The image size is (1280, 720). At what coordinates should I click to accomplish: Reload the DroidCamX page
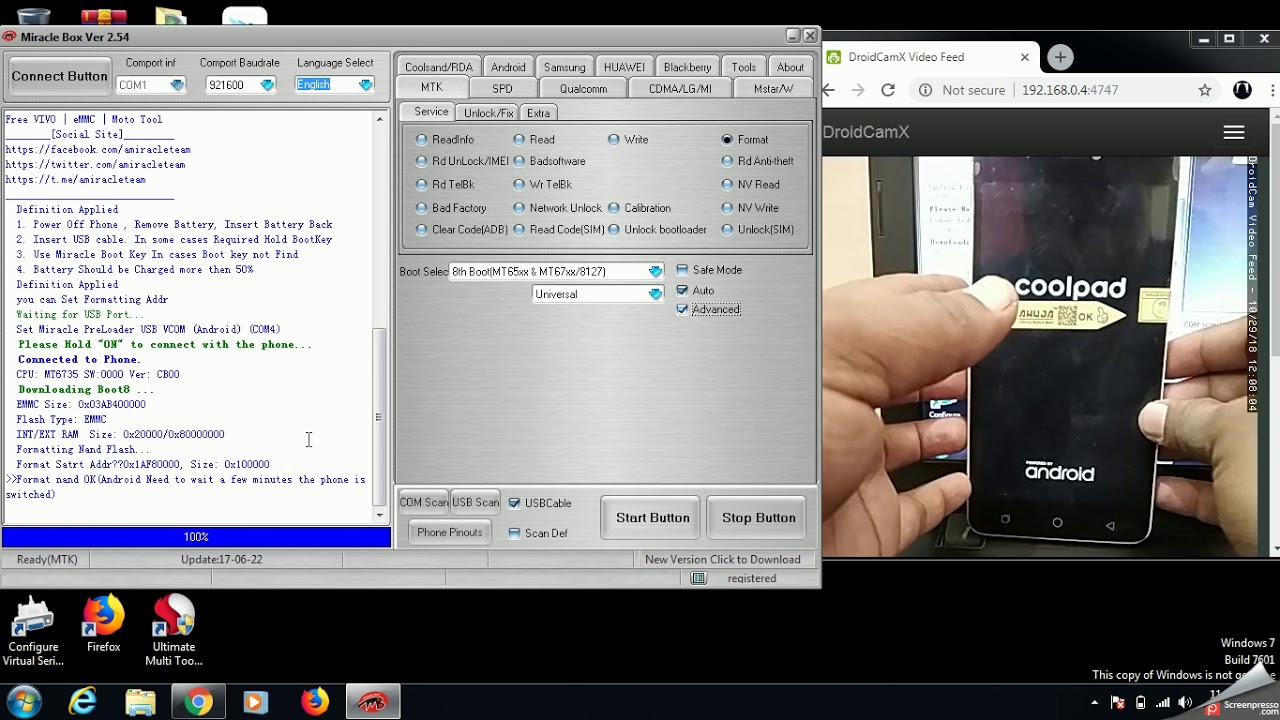887,90
